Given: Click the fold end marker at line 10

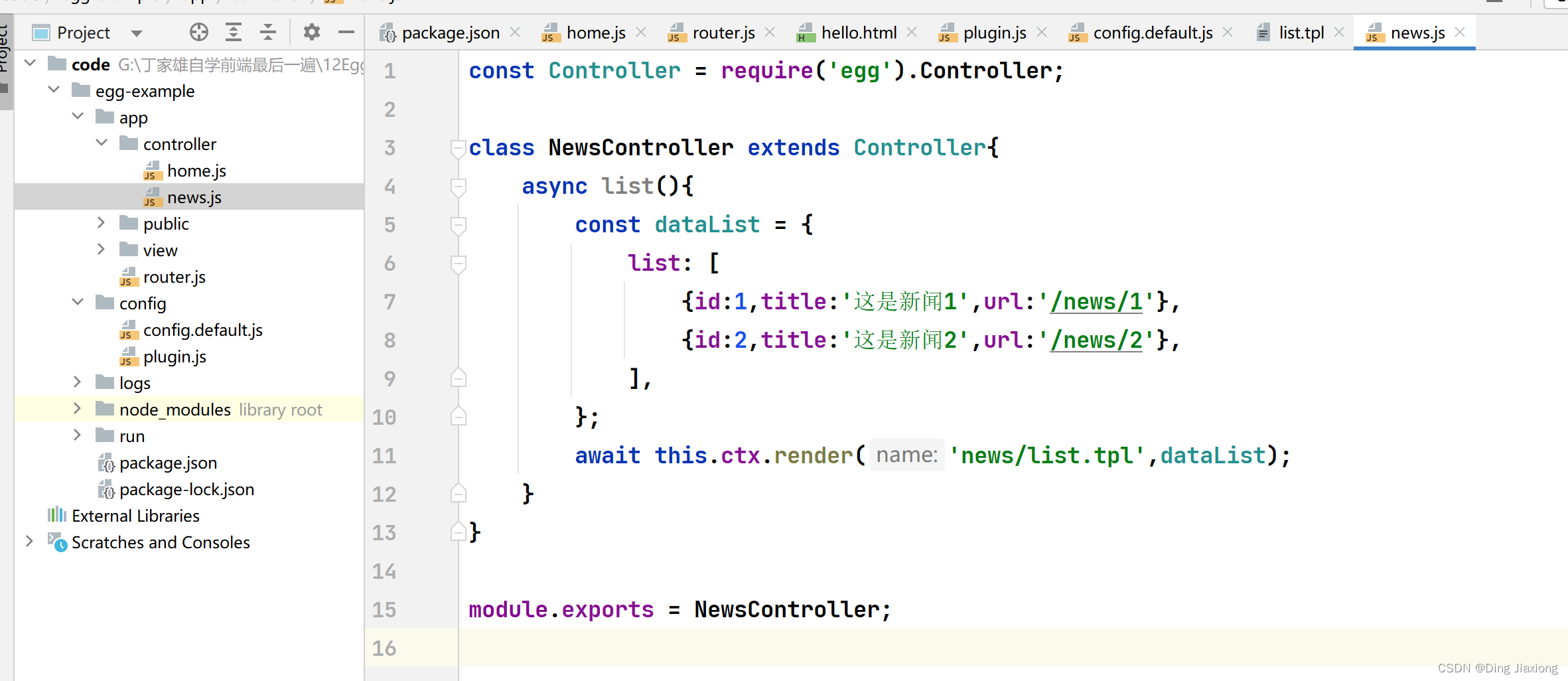Looking at the screenshot, I should 458,416.
